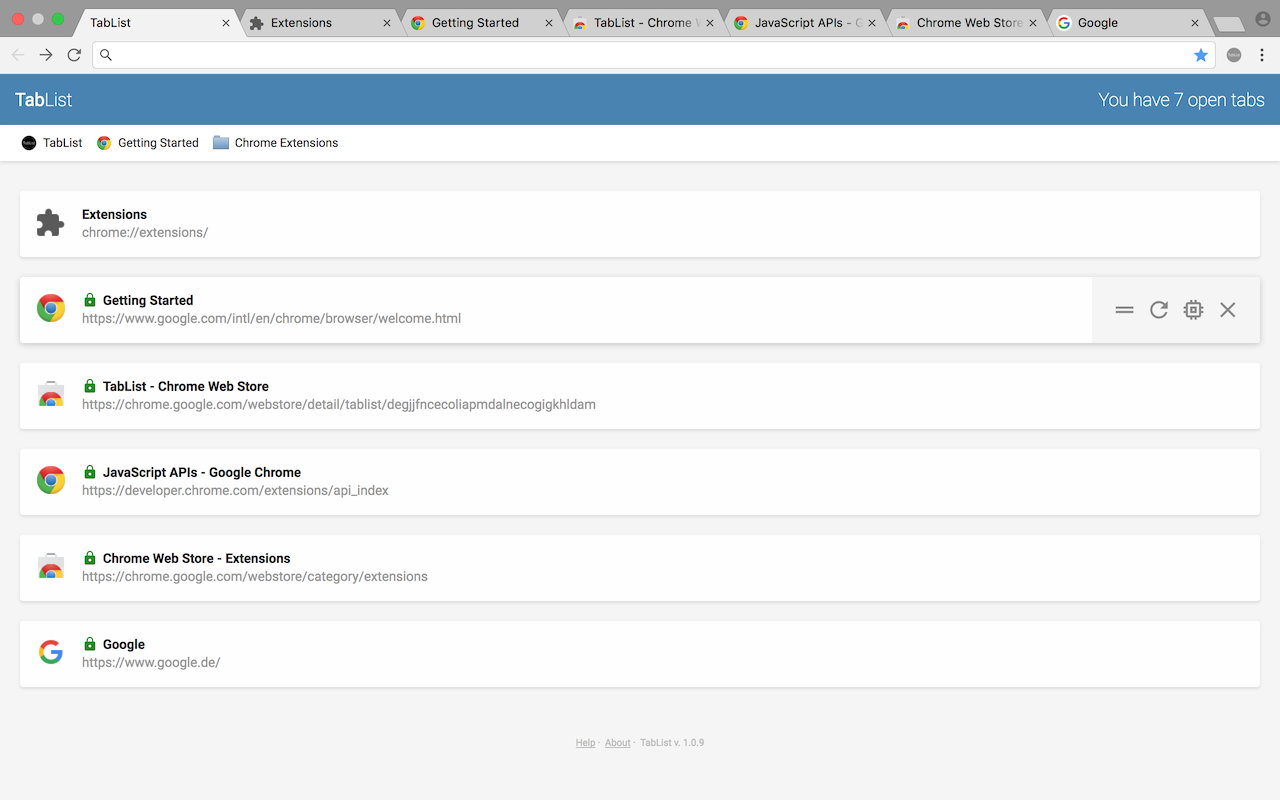Click the search magnifier in address bar

106,55
